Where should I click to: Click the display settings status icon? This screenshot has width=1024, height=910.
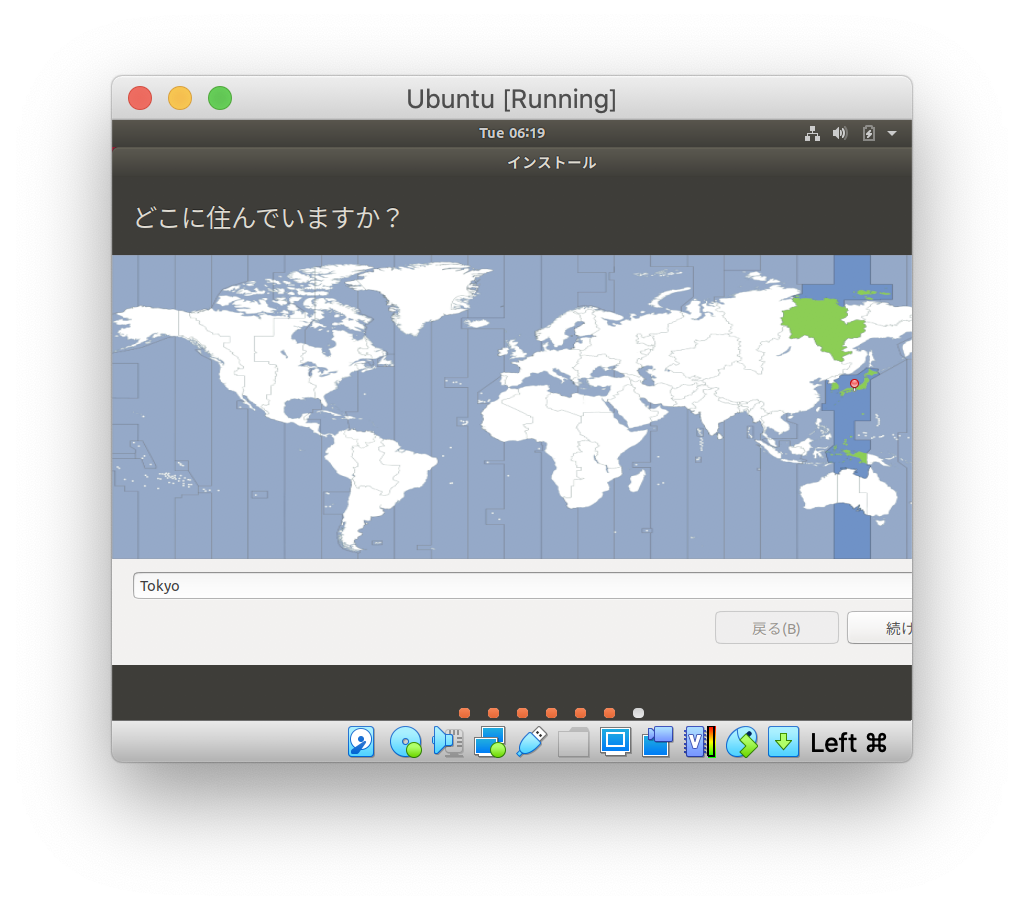615,742
